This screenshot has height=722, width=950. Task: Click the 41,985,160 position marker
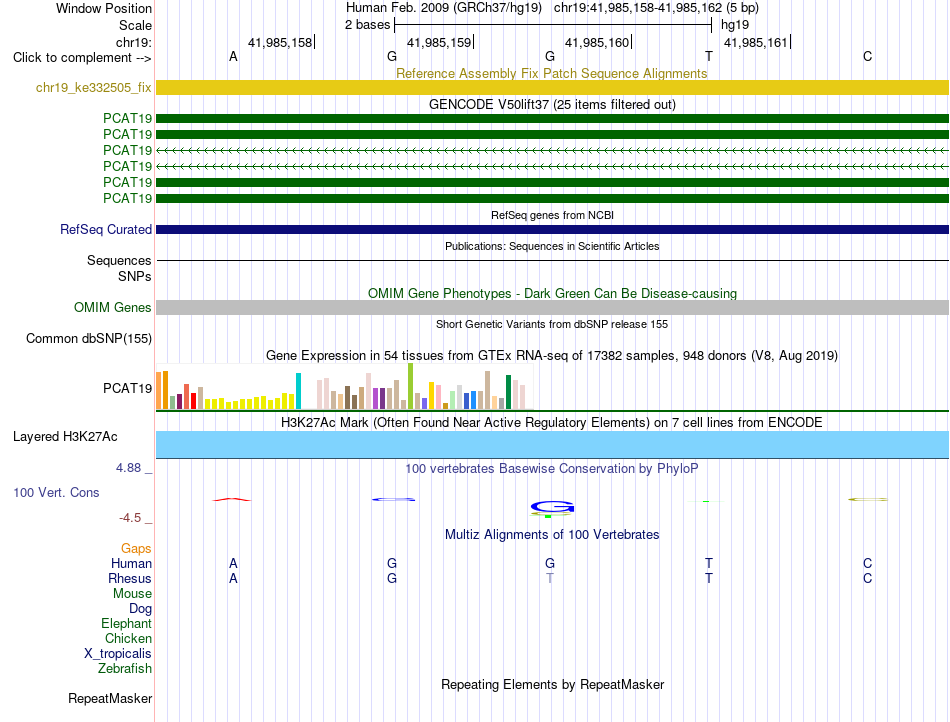(x=597, y=42)
